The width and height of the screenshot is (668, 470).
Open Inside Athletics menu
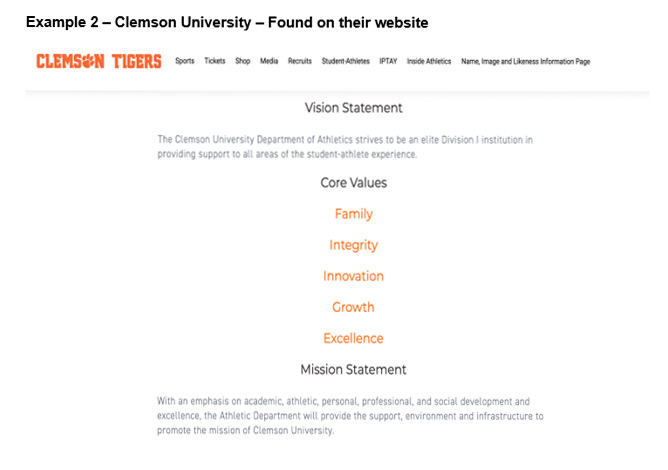click(x=429, y=61)
